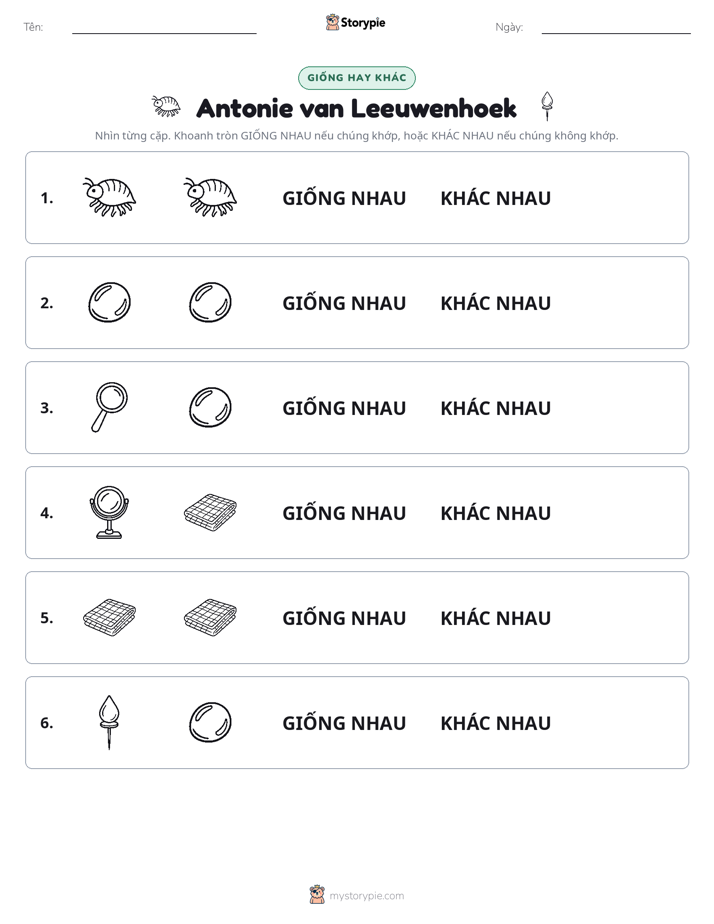Click the magnifying glass icon in row 3
The height and width of the screenshot is (924, 714).
click(110, 407)
